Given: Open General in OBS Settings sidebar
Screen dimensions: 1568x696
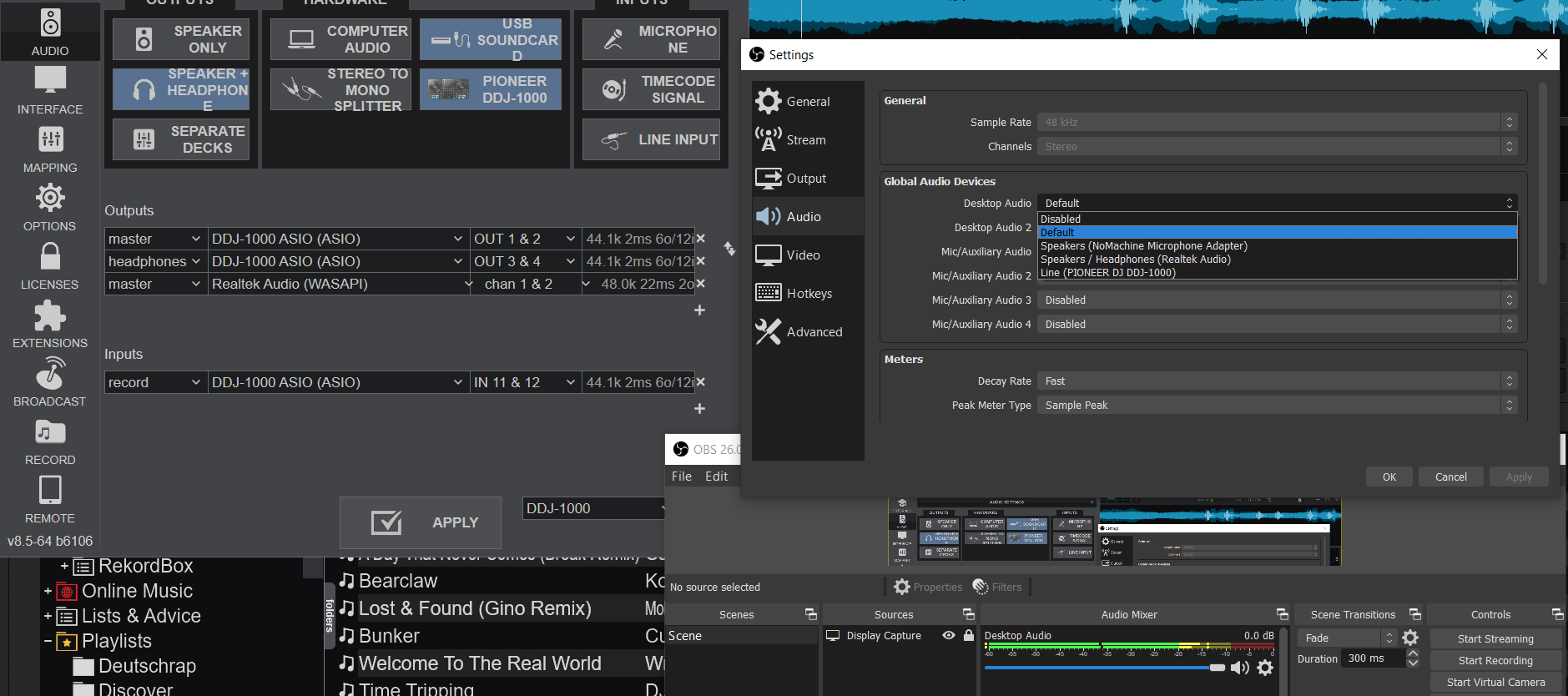Looking at the screenshot, I should [x=808, y=102].
